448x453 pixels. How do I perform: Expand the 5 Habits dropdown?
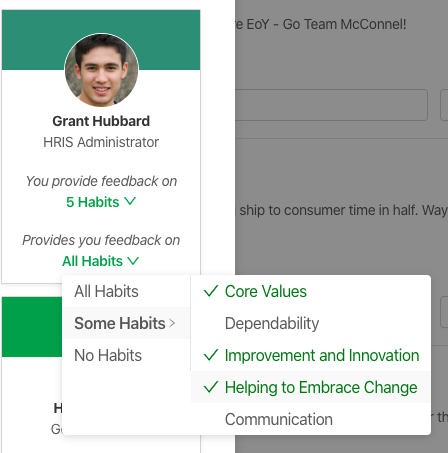(x=101, y=202)
